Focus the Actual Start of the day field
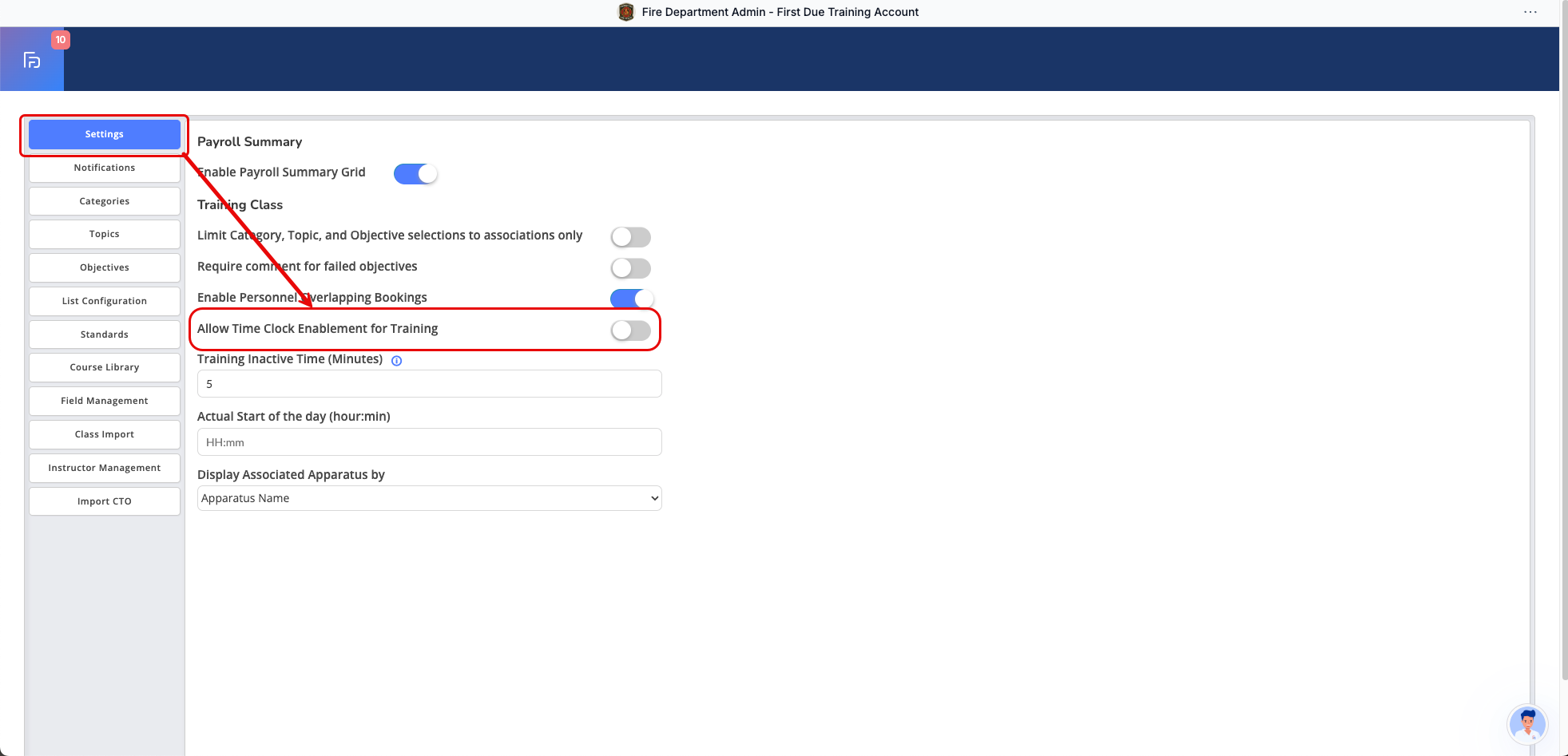 pyautogui.click(x=429, y=442)
